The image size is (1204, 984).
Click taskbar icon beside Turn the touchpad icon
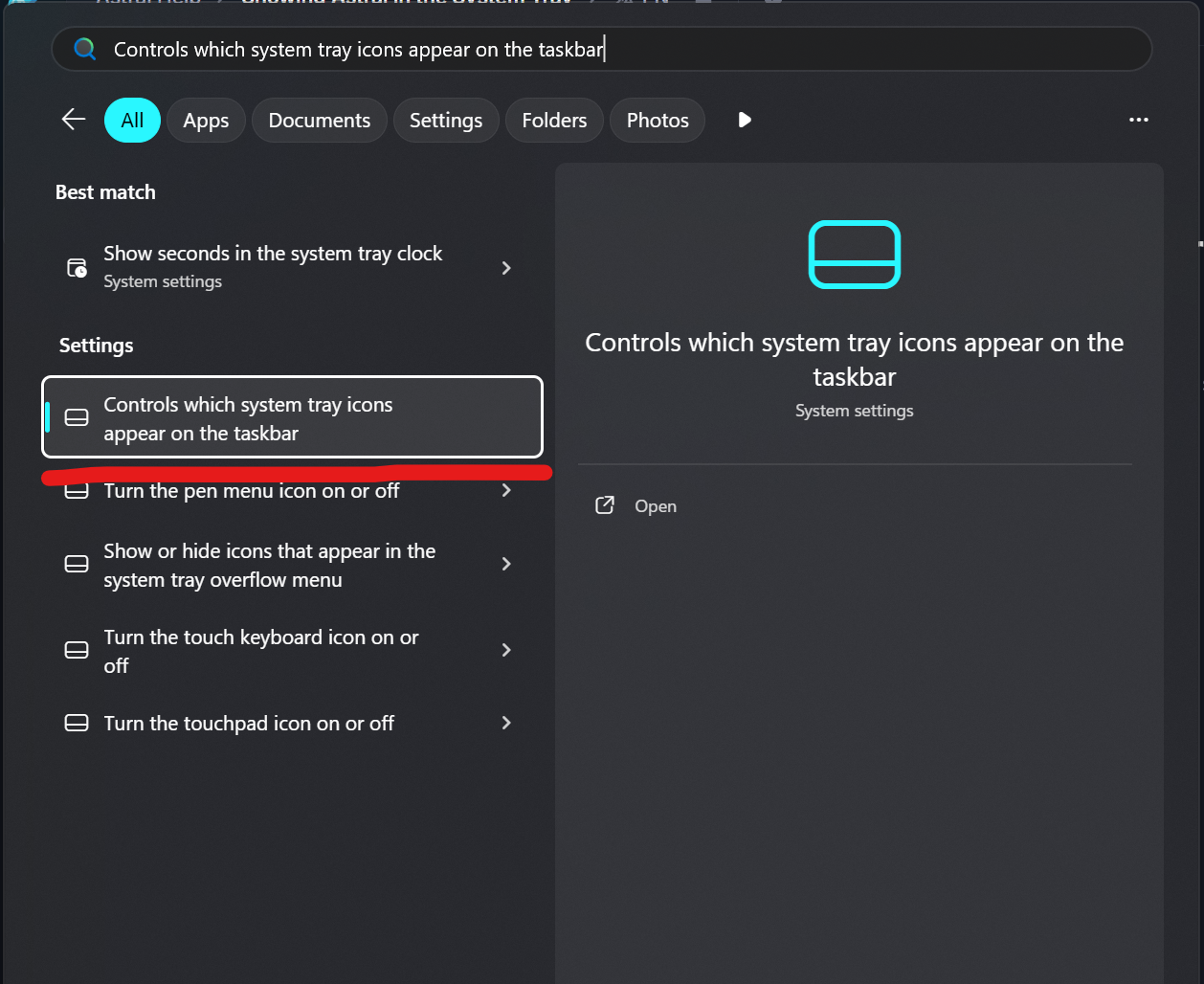point(77,723)
